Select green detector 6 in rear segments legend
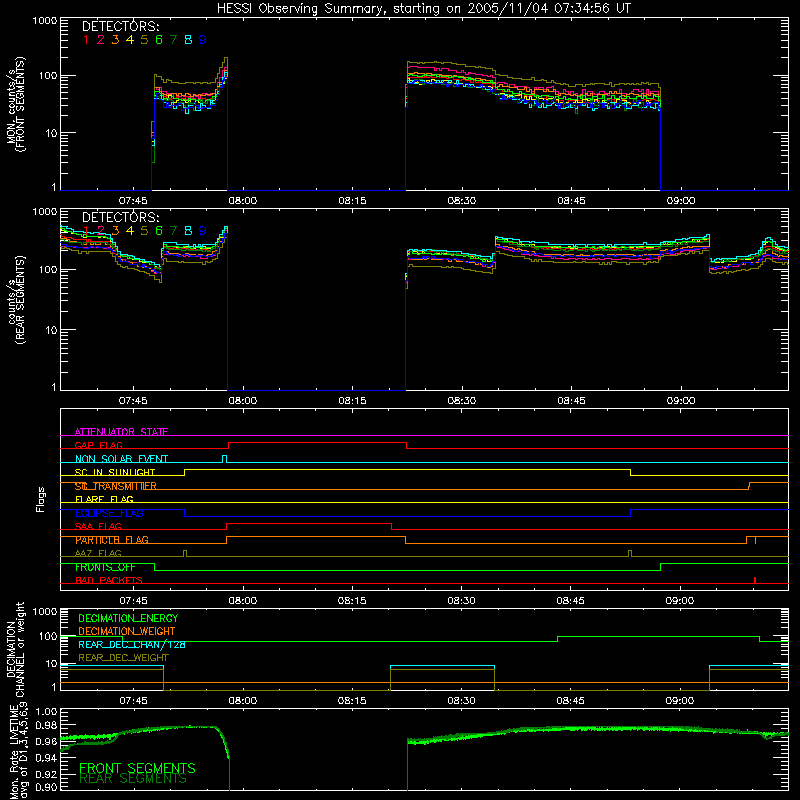Image resolution: width=800 pixels, height=800 pixels. (x=159, y=231)
